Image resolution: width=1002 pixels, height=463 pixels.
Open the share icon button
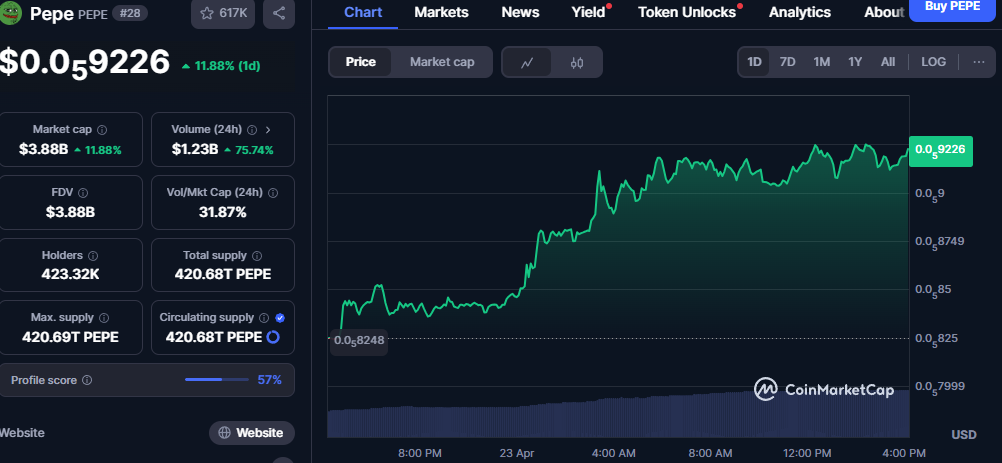coord(279,13)
